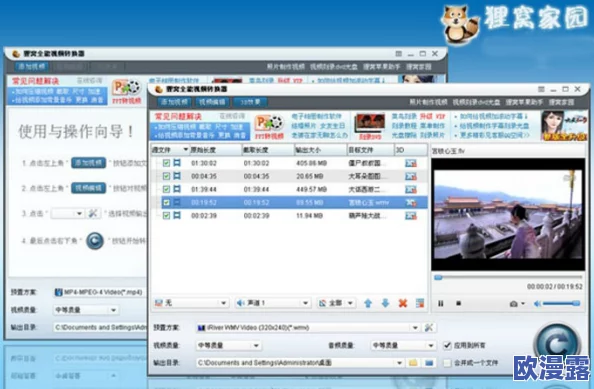Image resolution: width=594 pixels, height=389 pixels.
Task: Click the 刻录DVD thumbnail in the banner
Action: 369,126
